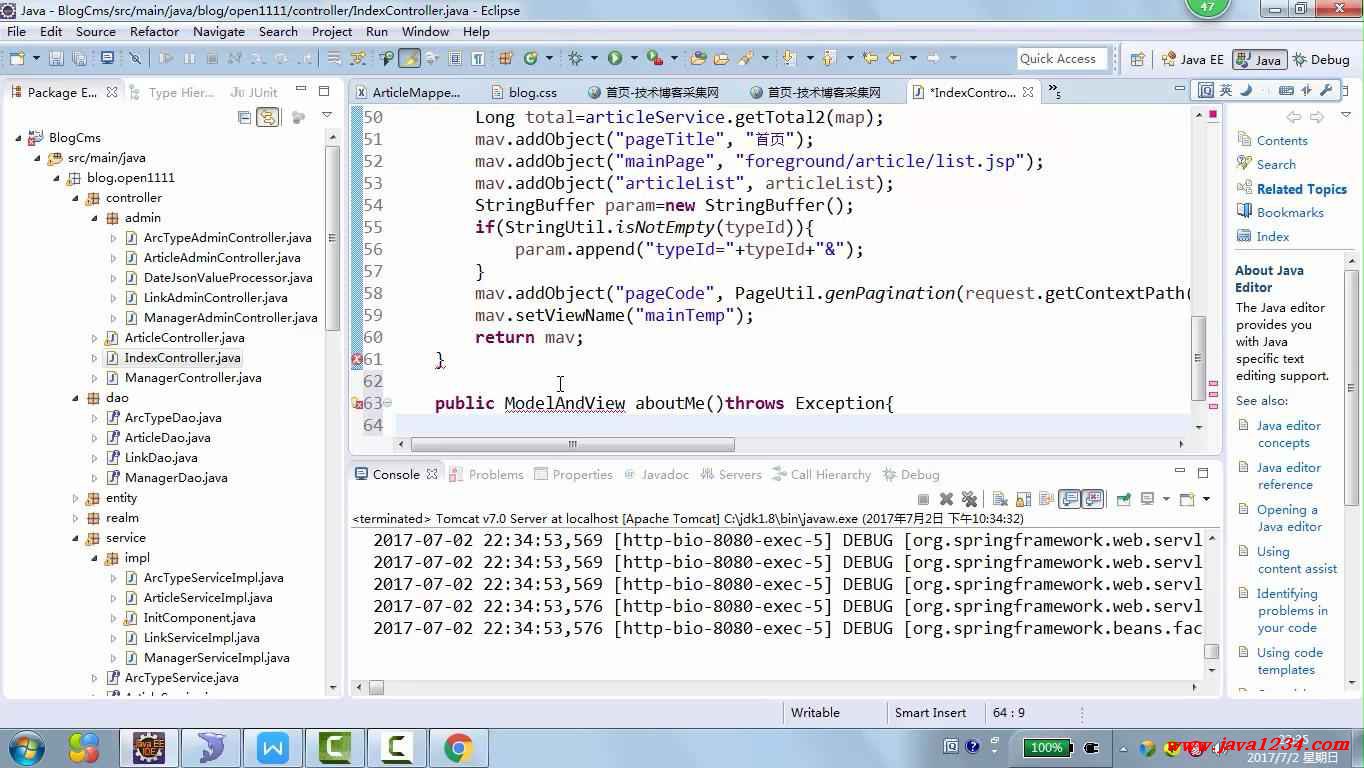1364x768 pixels.
Task: Toggle Show Console on Standard Out
Action: [1069, 499]
